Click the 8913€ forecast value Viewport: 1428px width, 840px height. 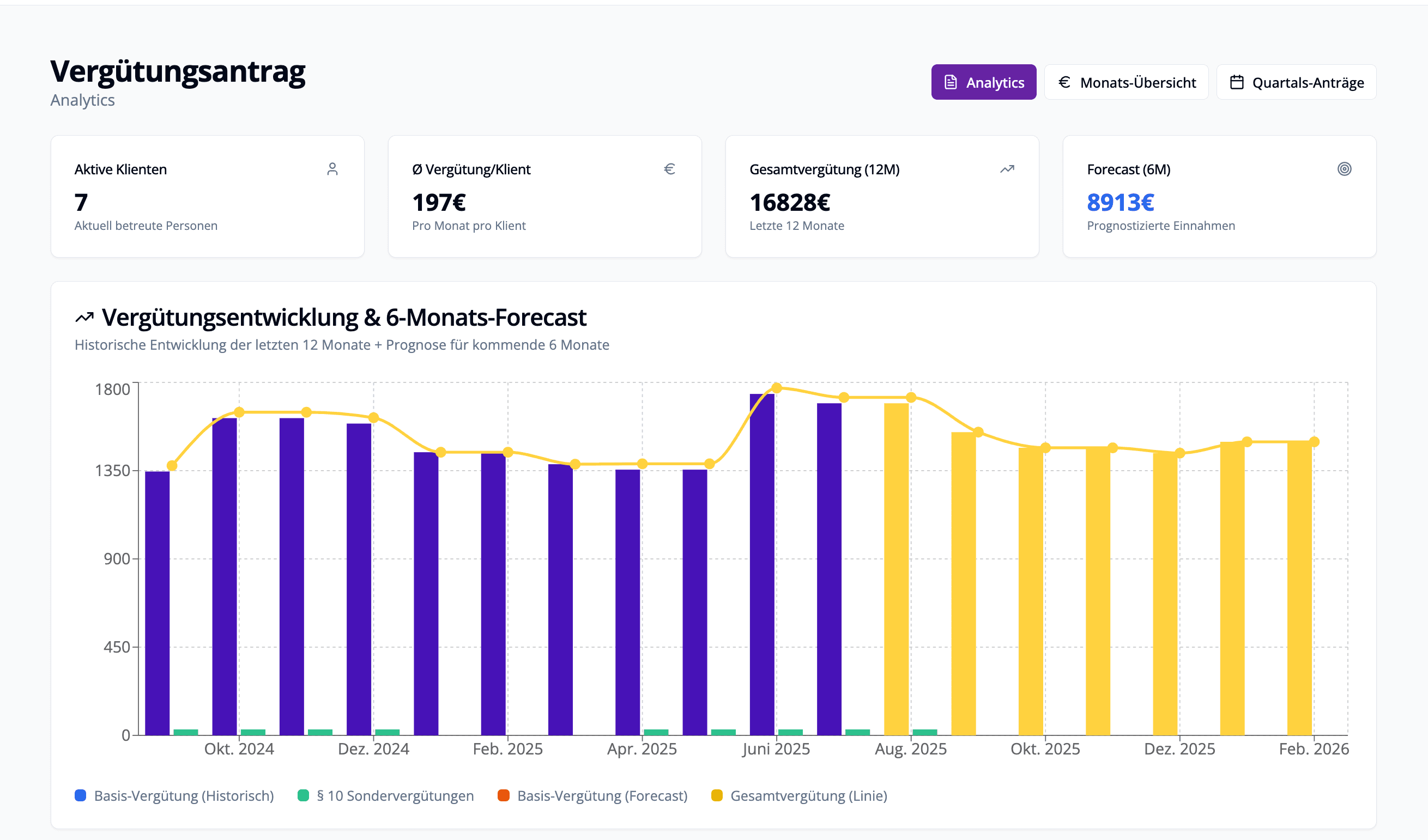coord(1120,202)
